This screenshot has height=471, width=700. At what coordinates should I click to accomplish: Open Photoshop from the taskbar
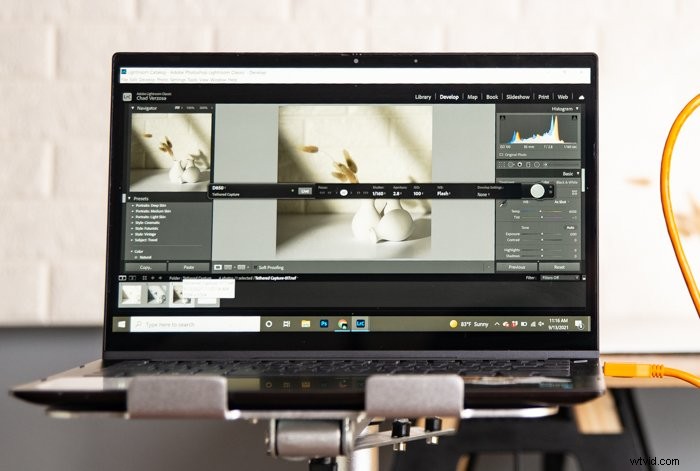[324, 324]
